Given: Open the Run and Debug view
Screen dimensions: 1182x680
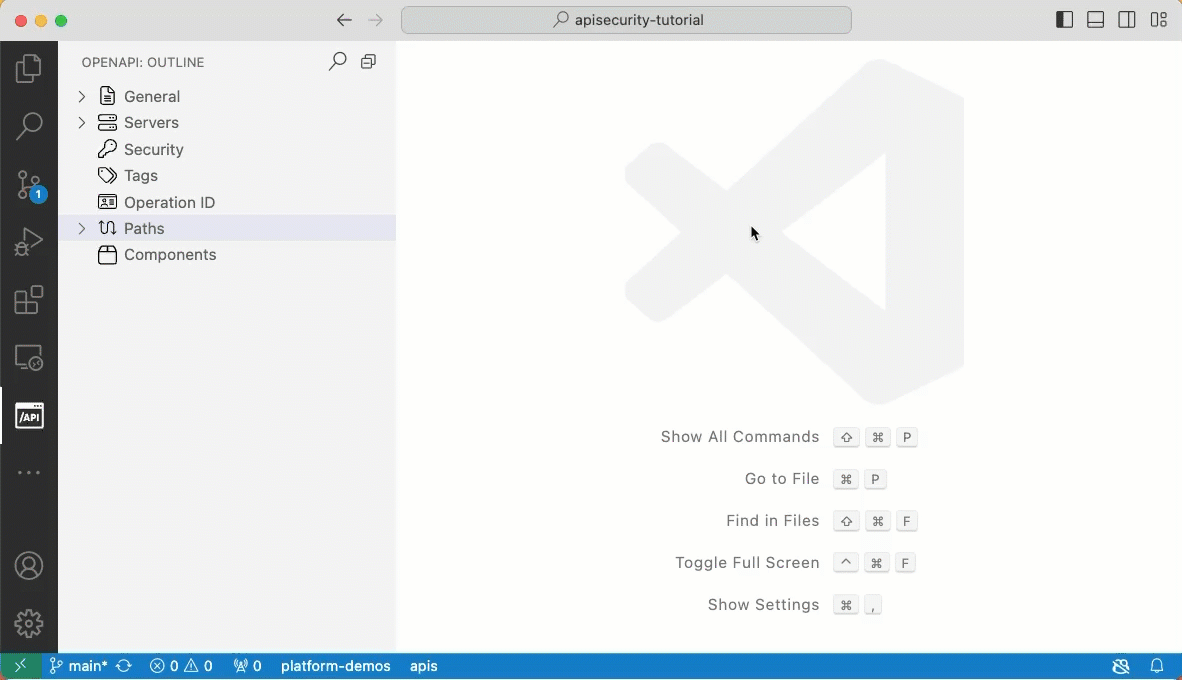Looking at the screenshot, I should pyautogui.click(x=29, y=242).
